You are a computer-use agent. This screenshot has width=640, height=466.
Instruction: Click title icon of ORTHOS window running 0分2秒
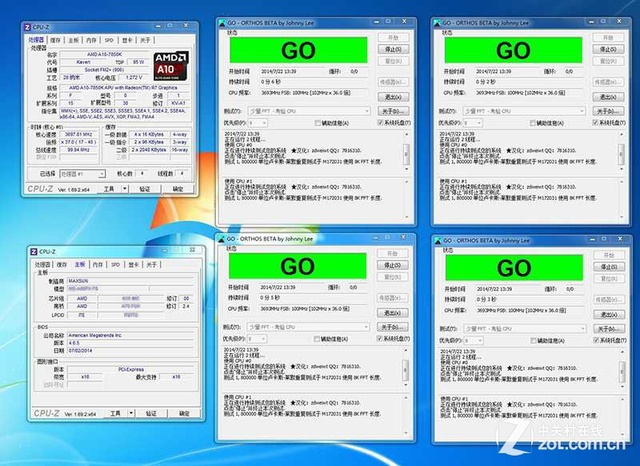(437, 23)
